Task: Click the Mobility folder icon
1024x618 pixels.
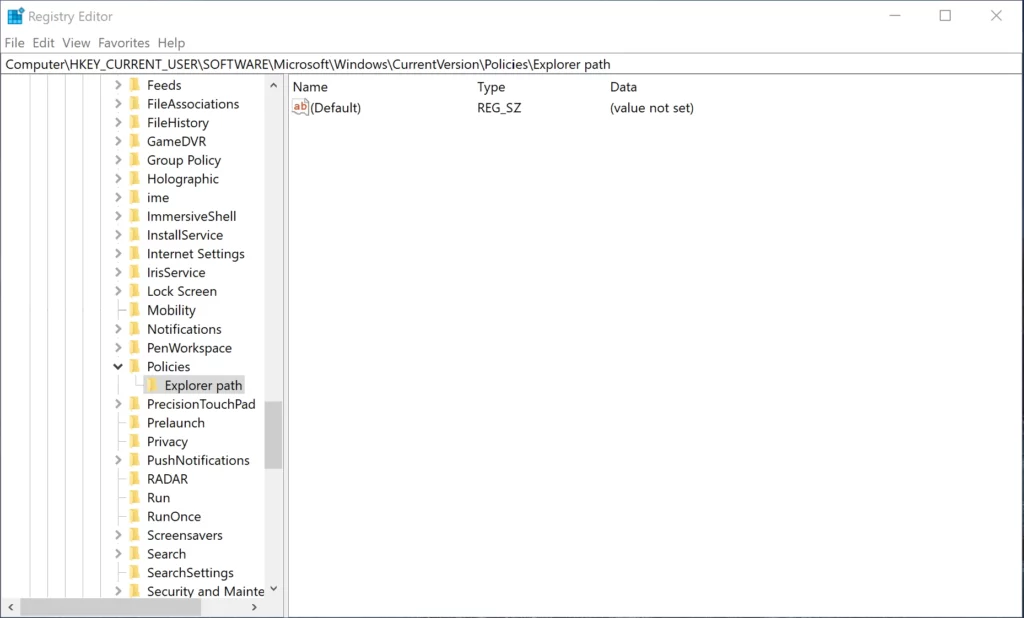Action: (136, 310)
